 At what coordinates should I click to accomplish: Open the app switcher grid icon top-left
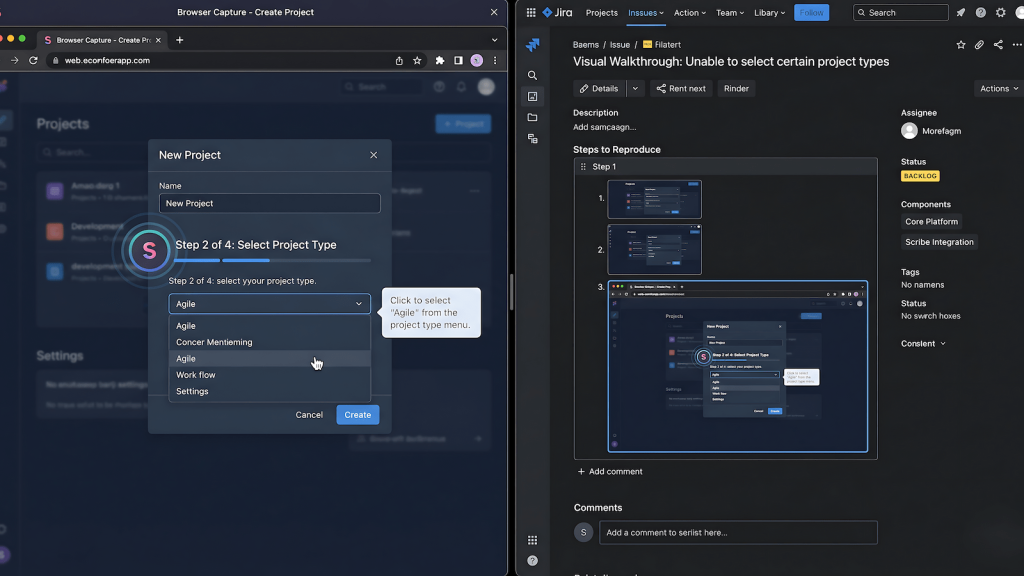(531, 12)
